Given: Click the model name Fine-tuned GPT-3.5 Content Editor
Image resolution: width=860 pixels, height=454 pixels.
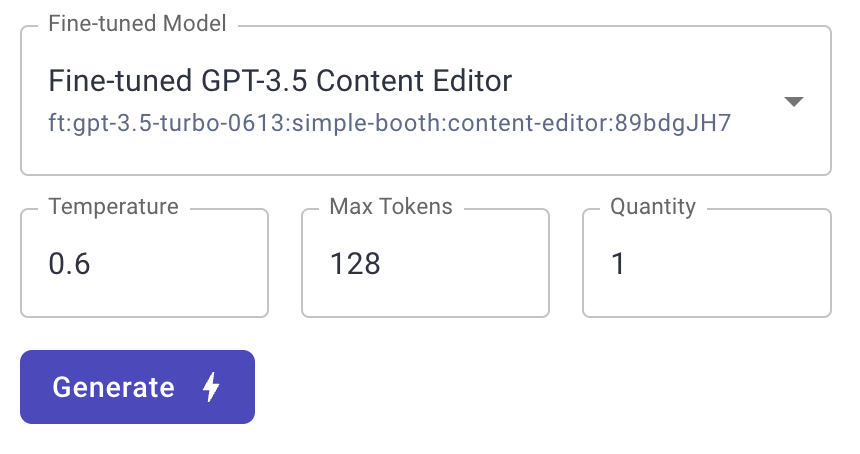Looking at the screenshot, I should click(280, 80).
